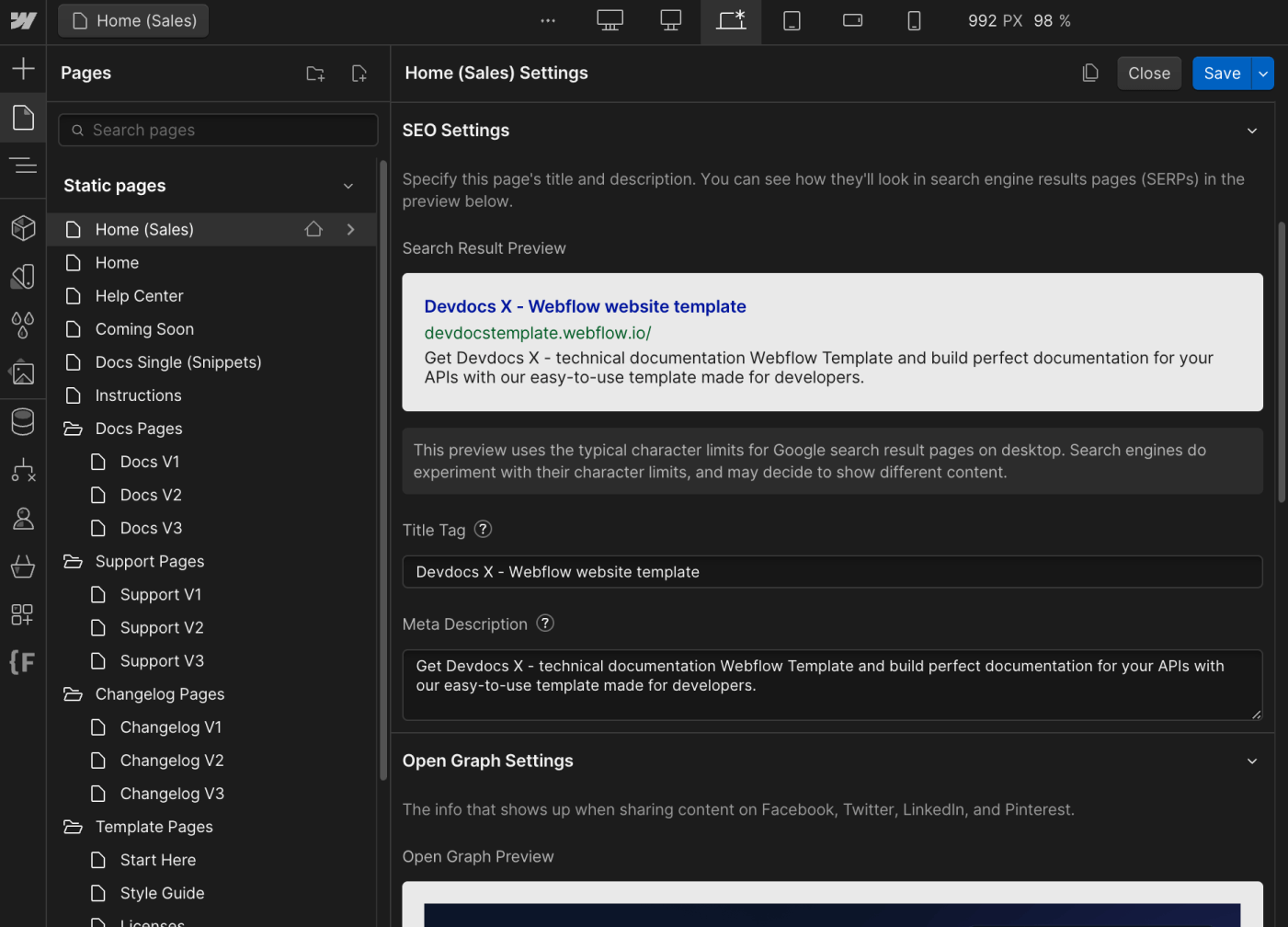Screen dimensions: 1288x927
Task: Select the Support V1 page
Action: pos(211,595)
